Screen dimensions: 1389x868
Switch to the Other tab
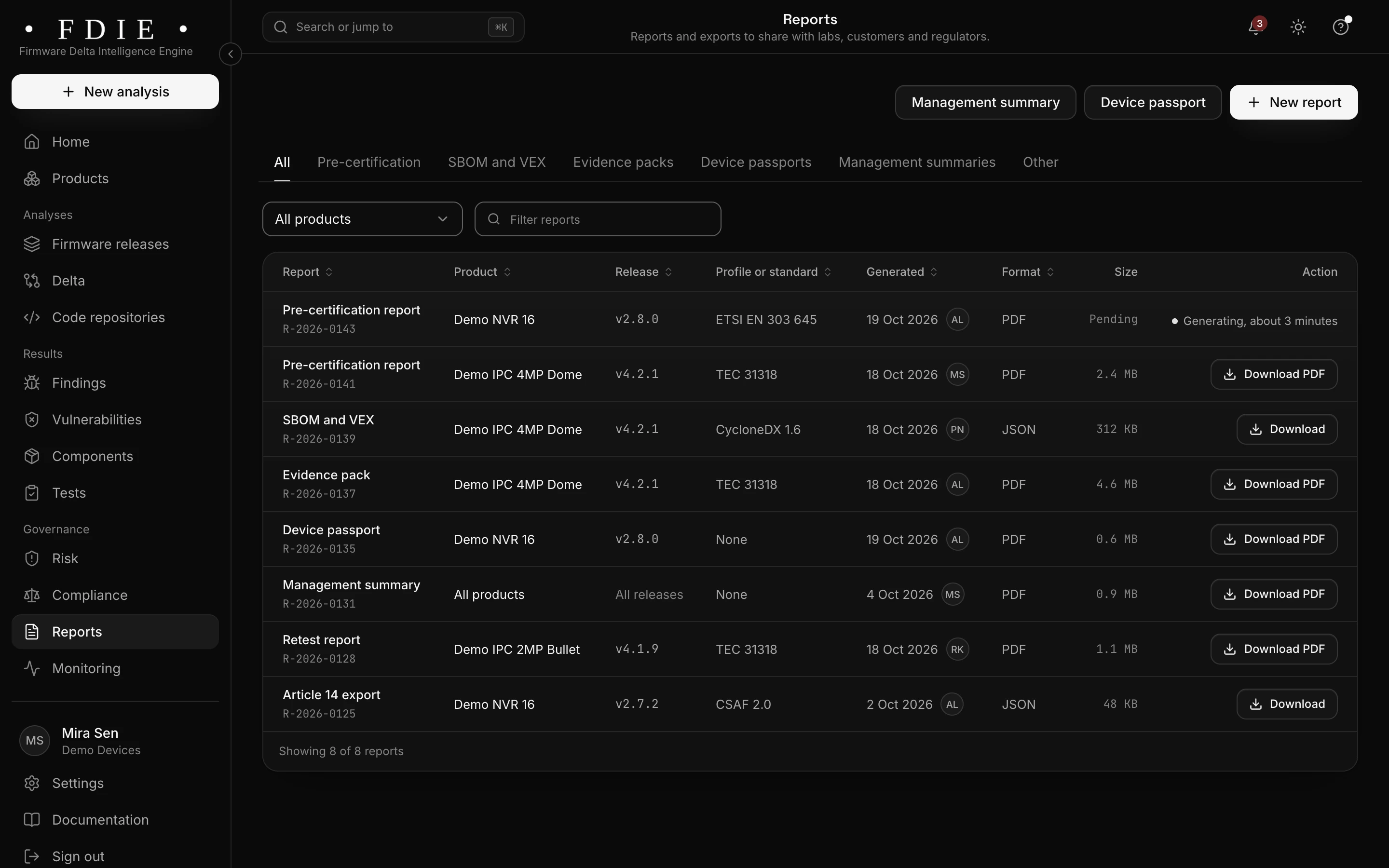point(1041,163)
